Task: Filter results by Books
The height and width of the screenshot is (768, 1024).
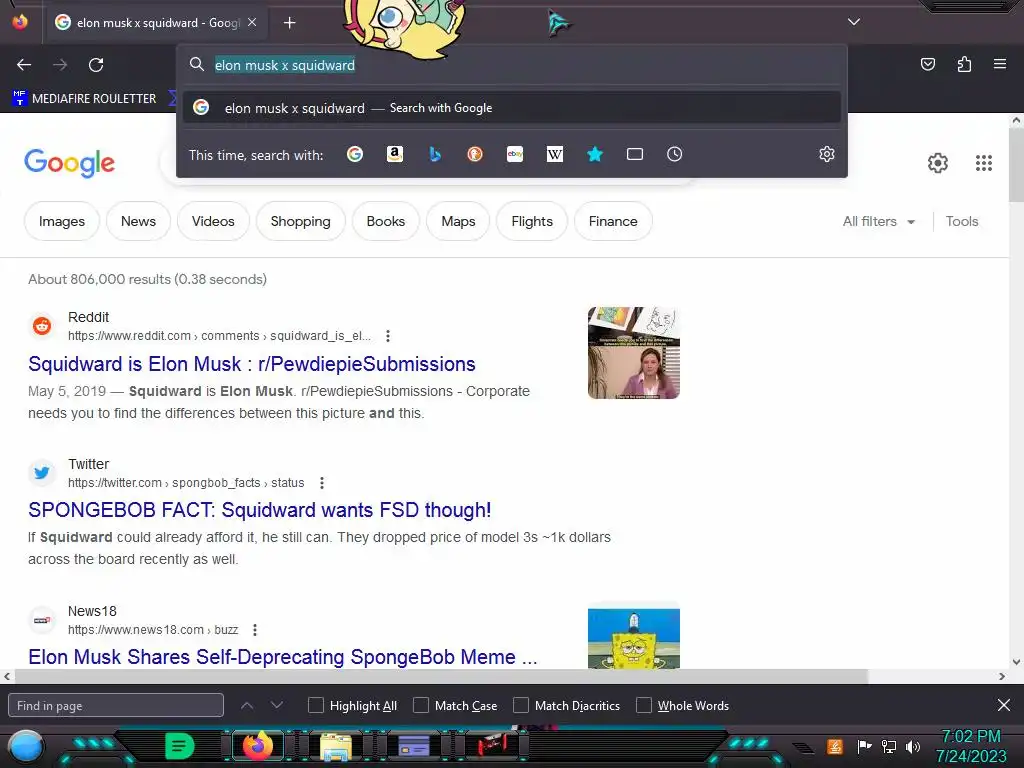Action: coord(385,221)
